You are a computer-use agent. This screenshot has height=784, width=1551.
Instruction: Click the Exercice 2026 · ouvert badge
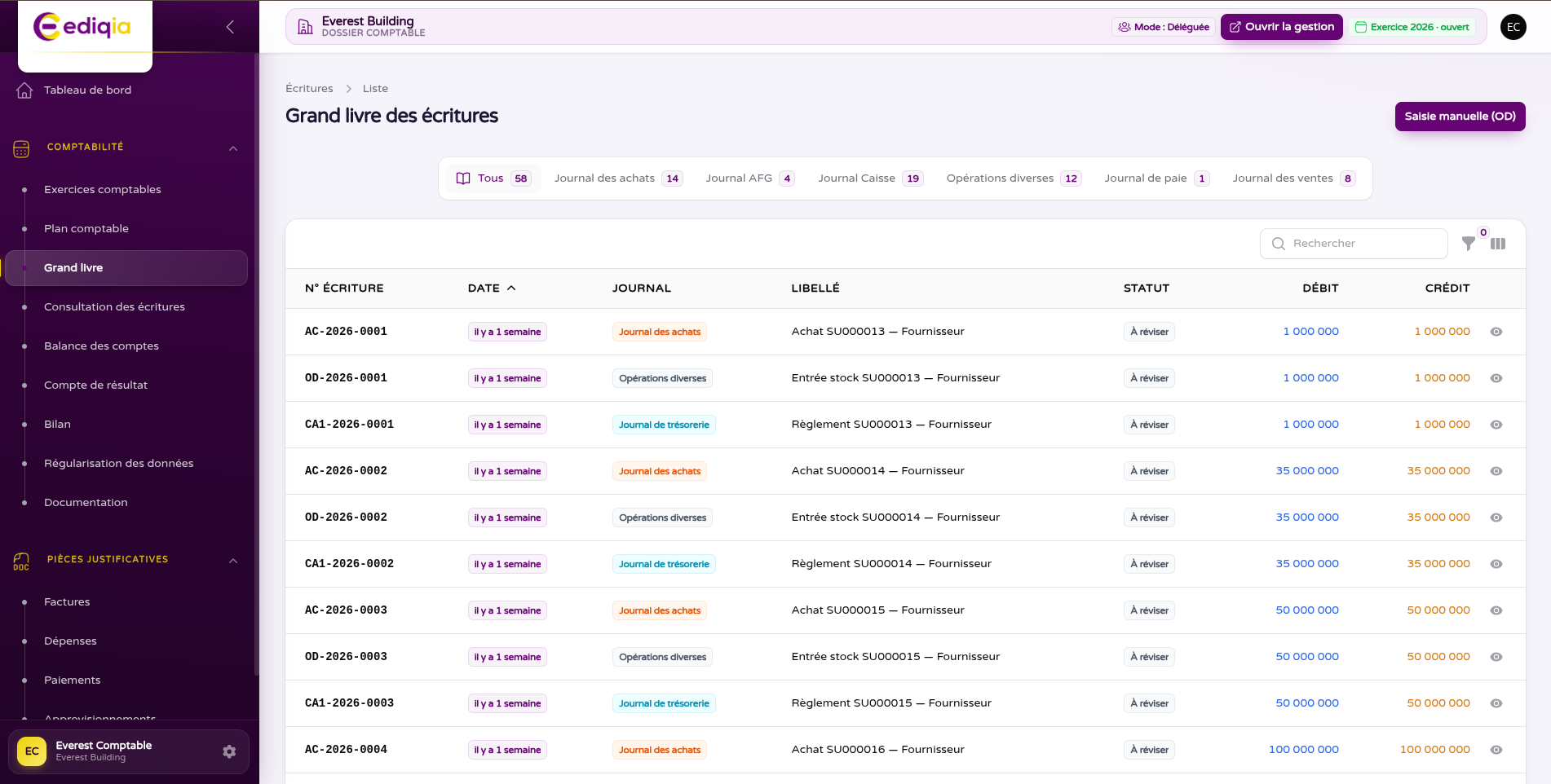[1412, 27]
